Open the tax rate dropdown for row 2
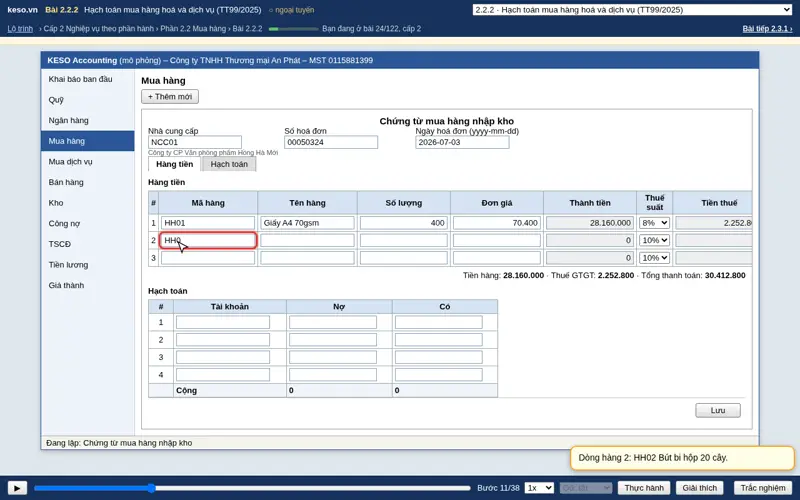 654,240
